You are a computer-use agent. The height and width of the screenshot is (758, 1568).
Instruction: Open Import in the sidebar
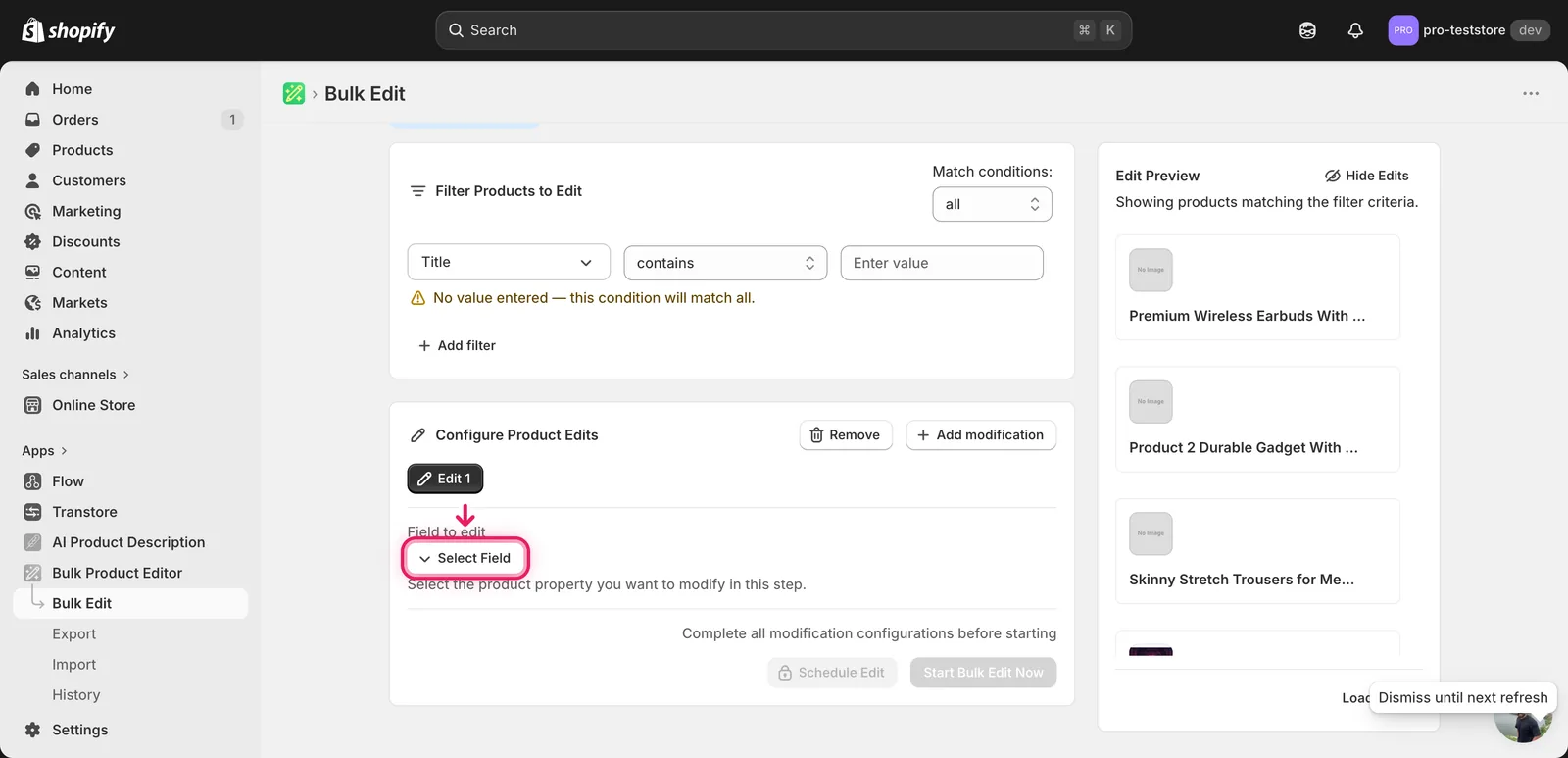point(74,665)
